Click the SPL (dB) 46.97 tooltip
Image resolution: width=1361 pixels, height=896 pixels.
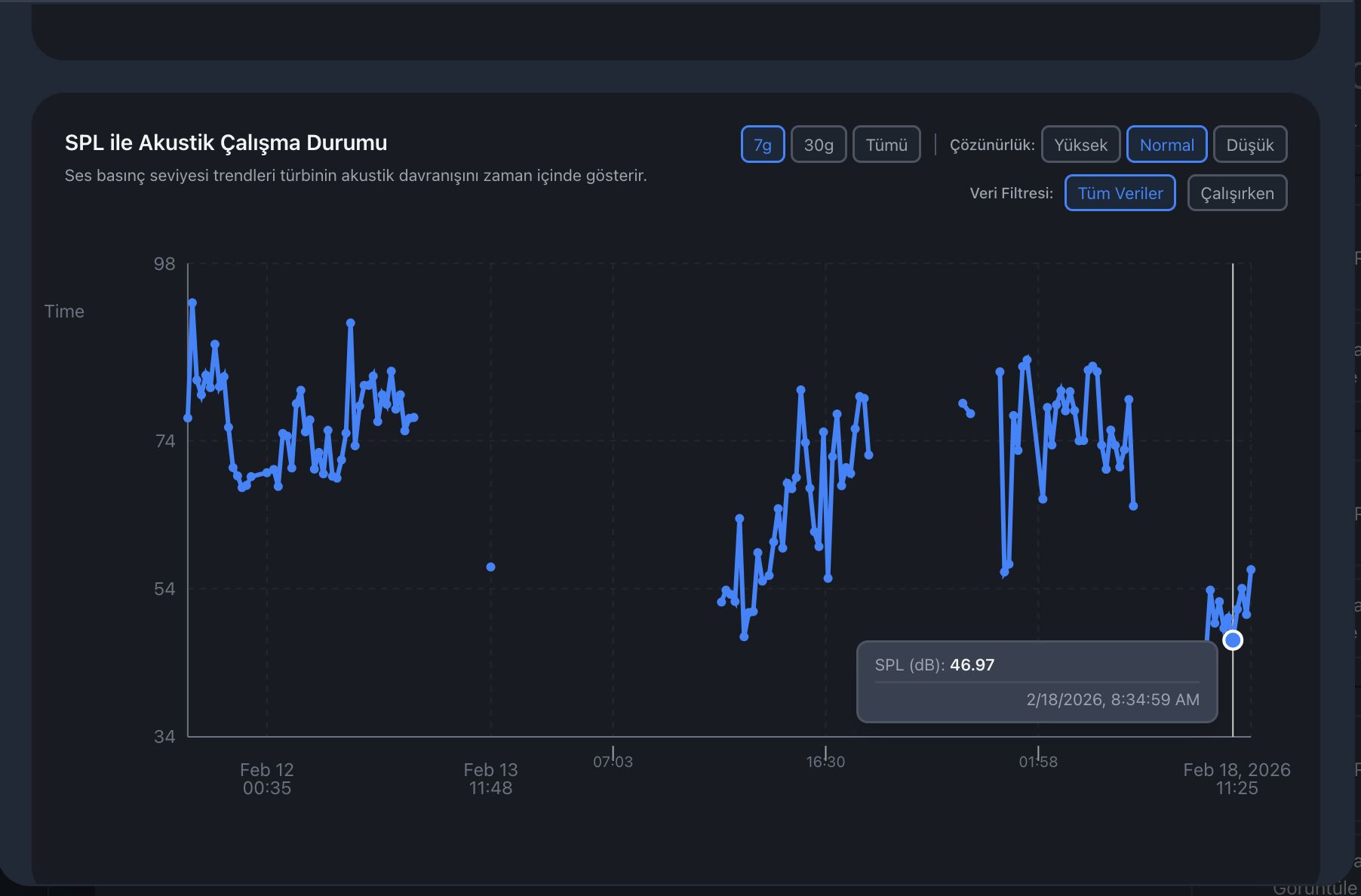point(1037,682)
